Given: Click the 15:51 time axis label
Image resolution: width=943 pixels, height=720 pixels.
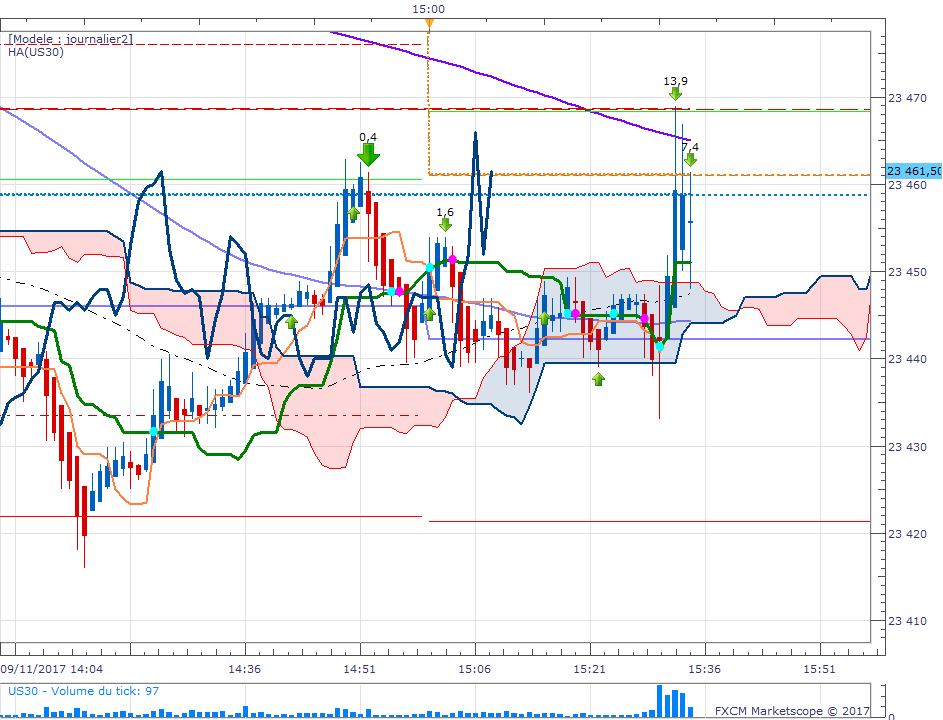Looking at the screenshot, I should 819,669.
